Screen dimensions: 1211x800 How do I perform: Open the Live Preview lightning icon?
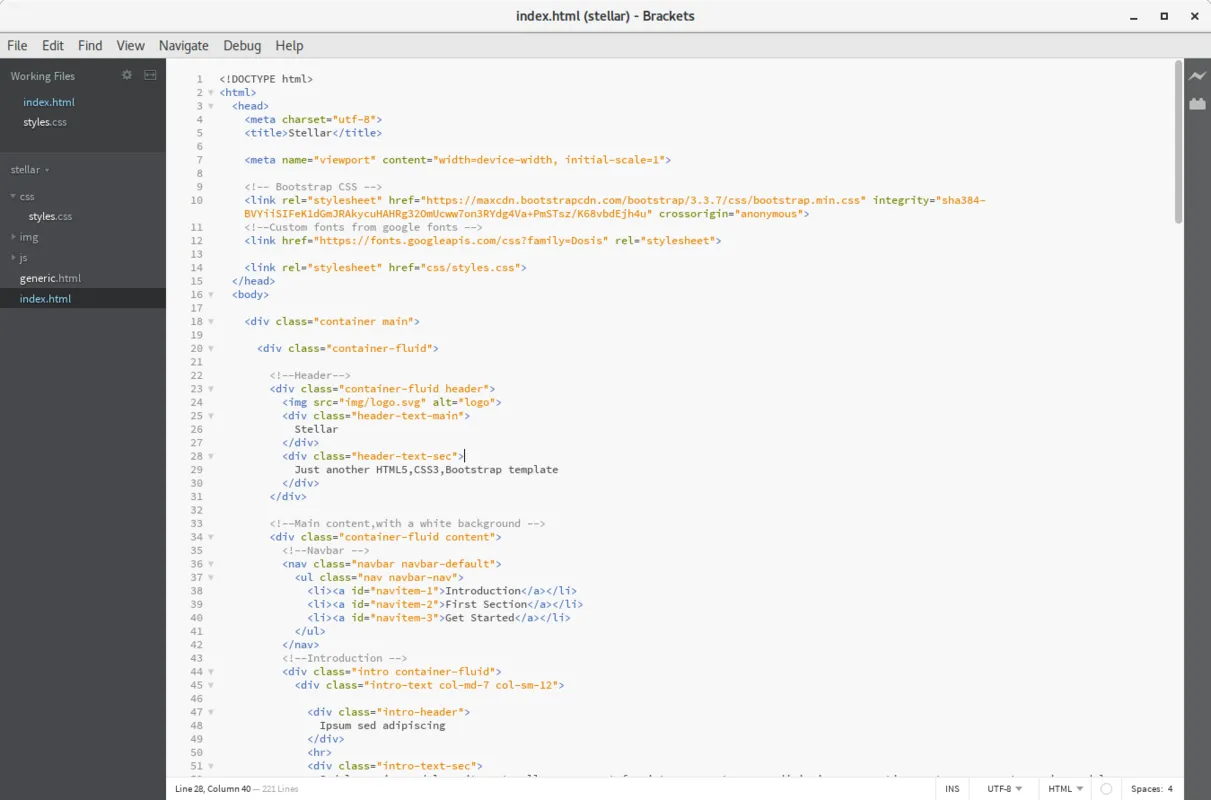pyautogui.click(x=1197, y=76)
